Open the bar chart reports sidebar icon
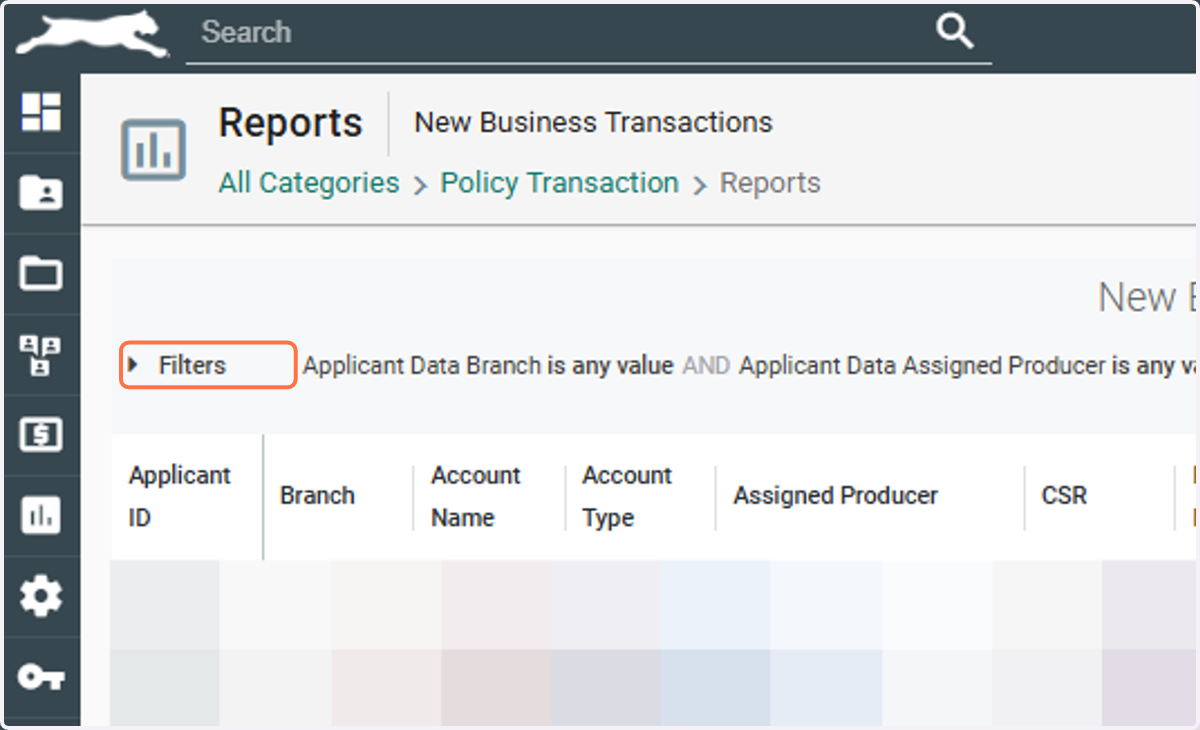 [x=41, y=516]
